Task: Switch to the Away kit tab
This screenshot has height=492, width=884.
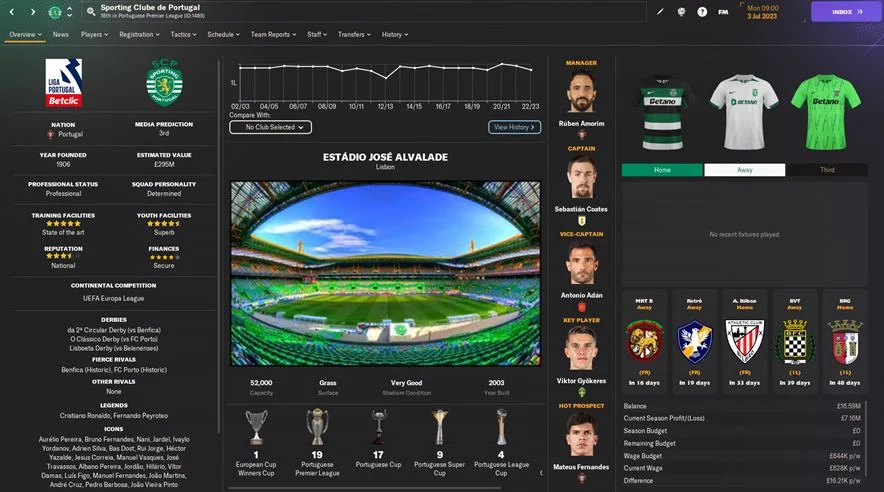Action: 745,170
